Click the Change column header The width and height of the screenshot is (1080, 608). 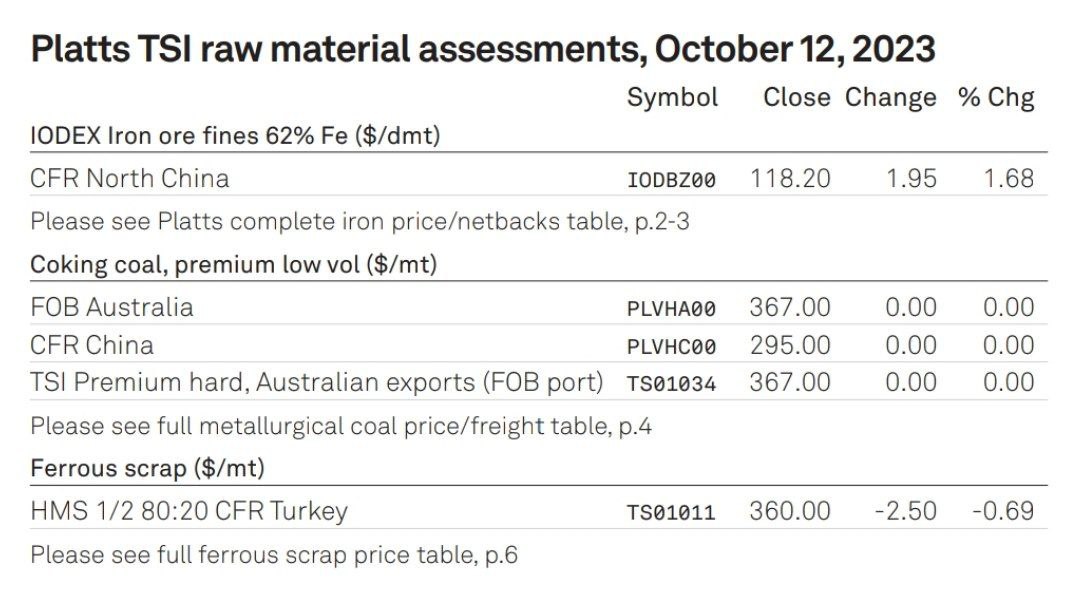coord(891,98)
